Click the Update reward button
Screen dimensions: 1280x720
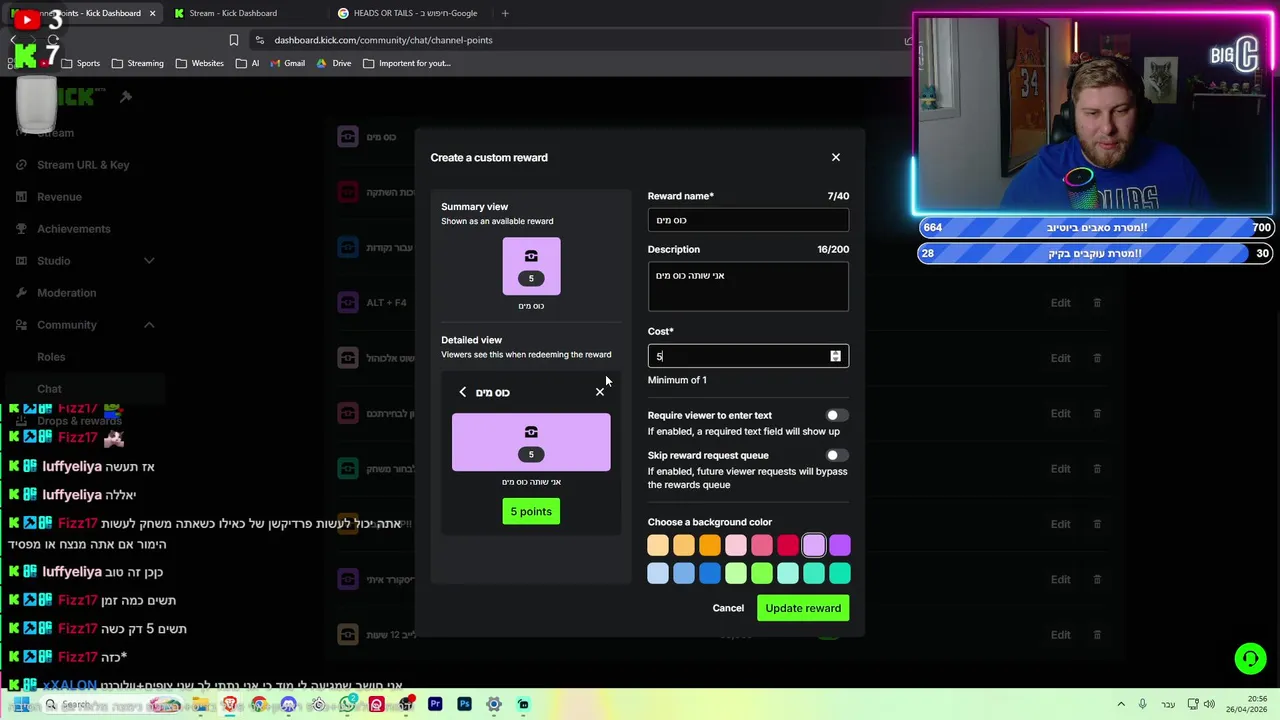click(x=803, y=608)
